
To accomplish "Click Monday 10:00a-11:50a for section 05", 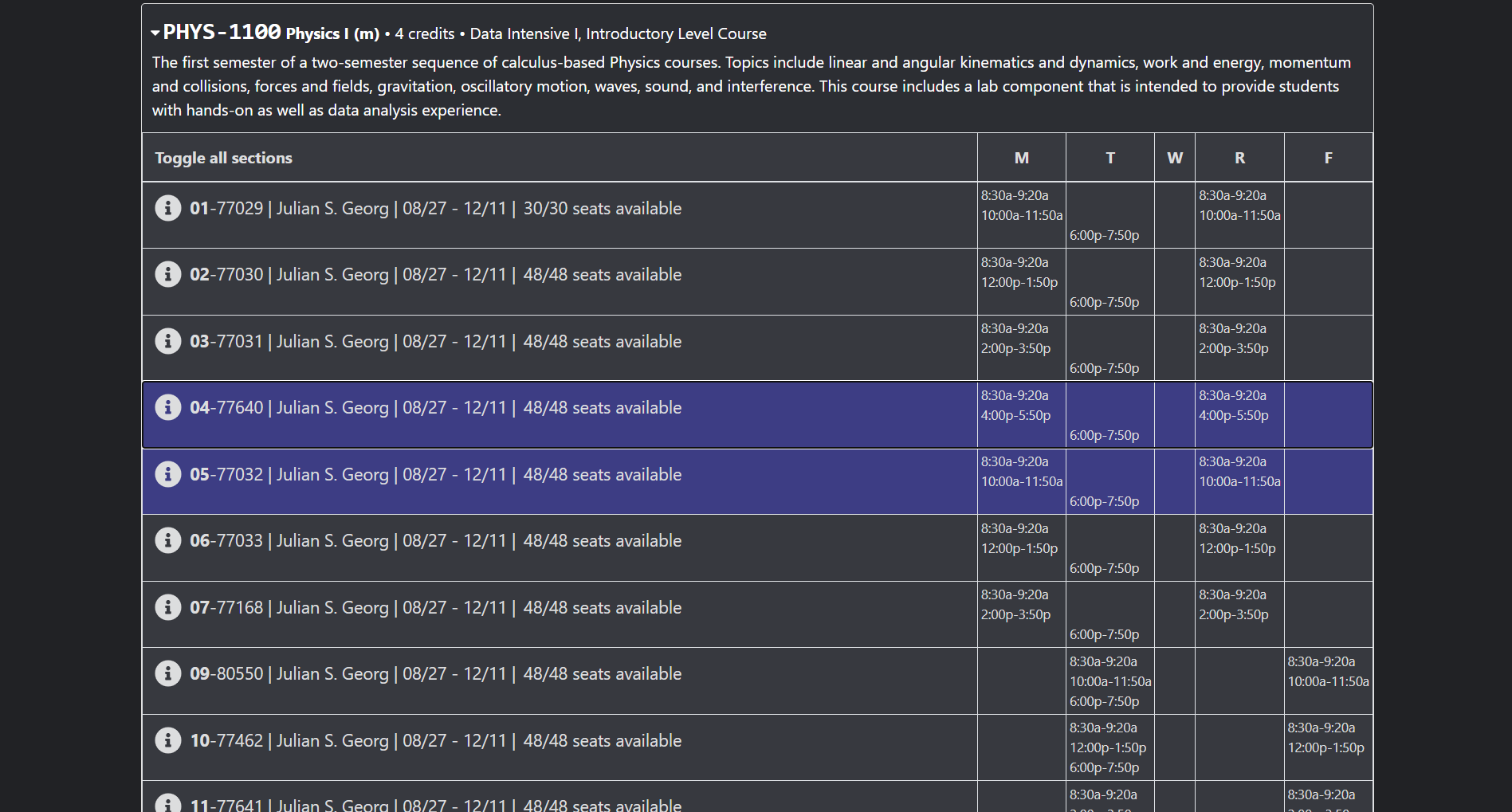I will pos(1022,481).
